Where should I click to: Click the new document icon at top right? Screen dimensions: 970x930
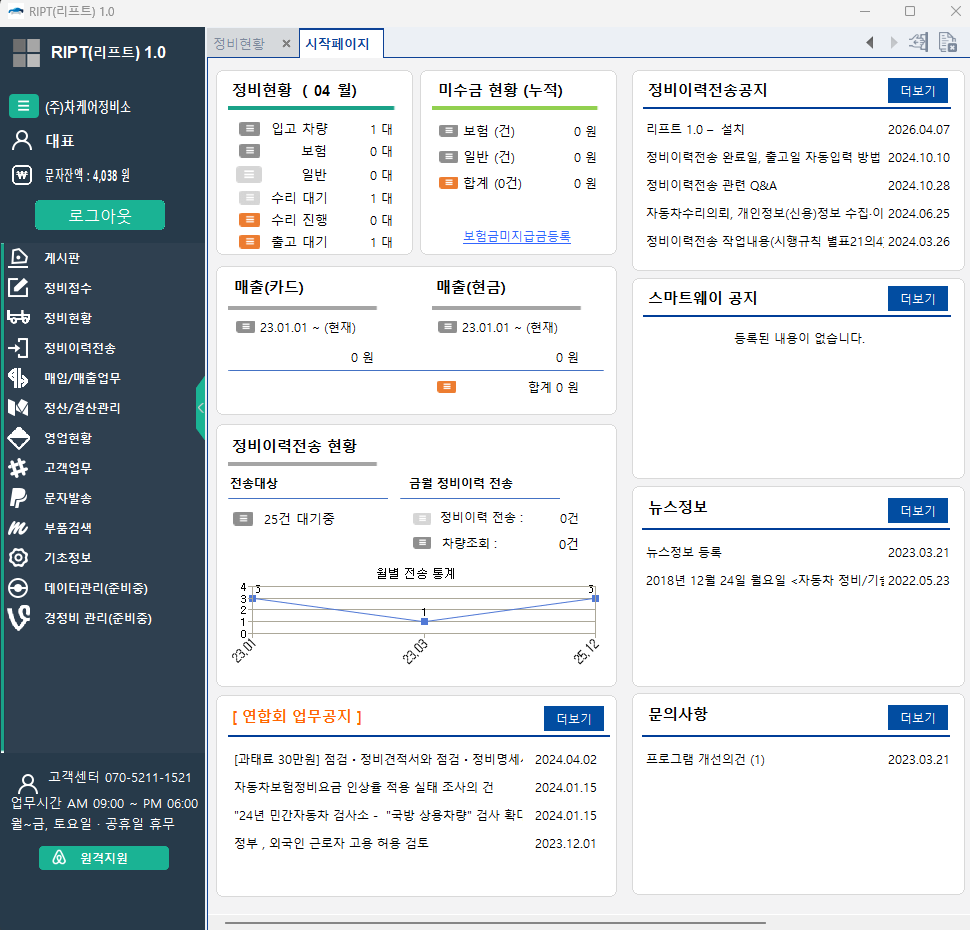(x=946, y=42)
